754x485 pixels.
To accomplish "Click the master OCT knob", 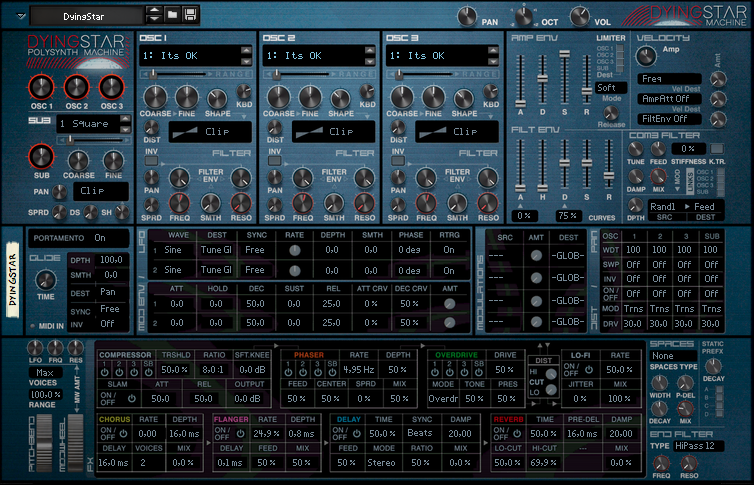I will 524,17.
